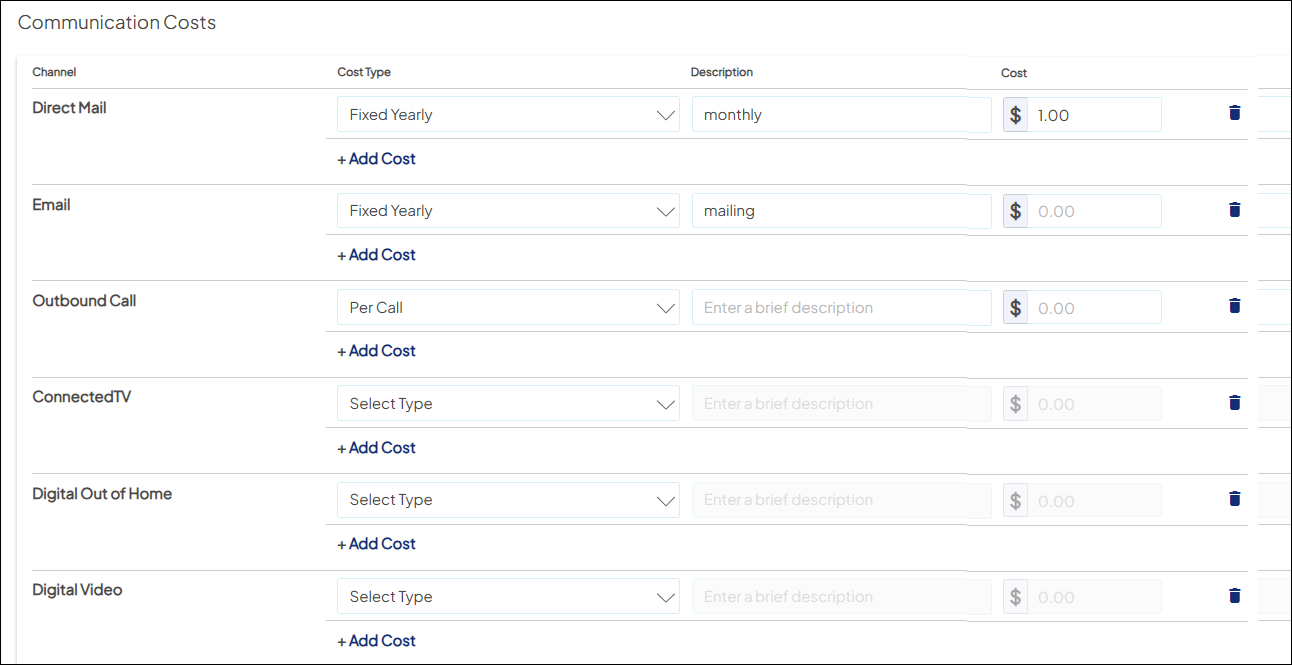The width and height of the screenshot is (1292, 665).
Task: Focus the Outbound Call description input
Action: [840, 308]
